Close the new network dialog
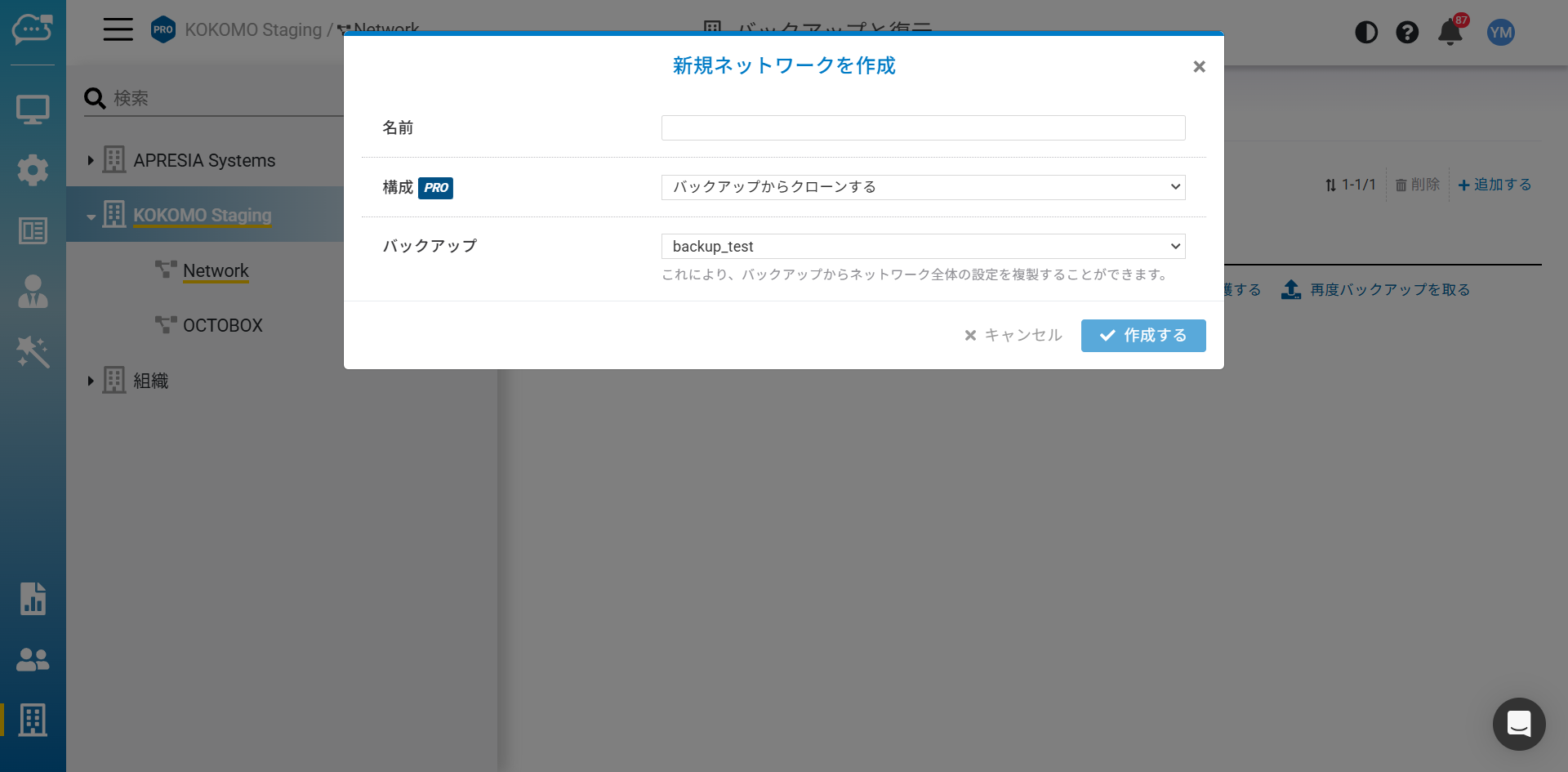The height and width of the screenshot is (772, 1568). (x=1199, y=67)
